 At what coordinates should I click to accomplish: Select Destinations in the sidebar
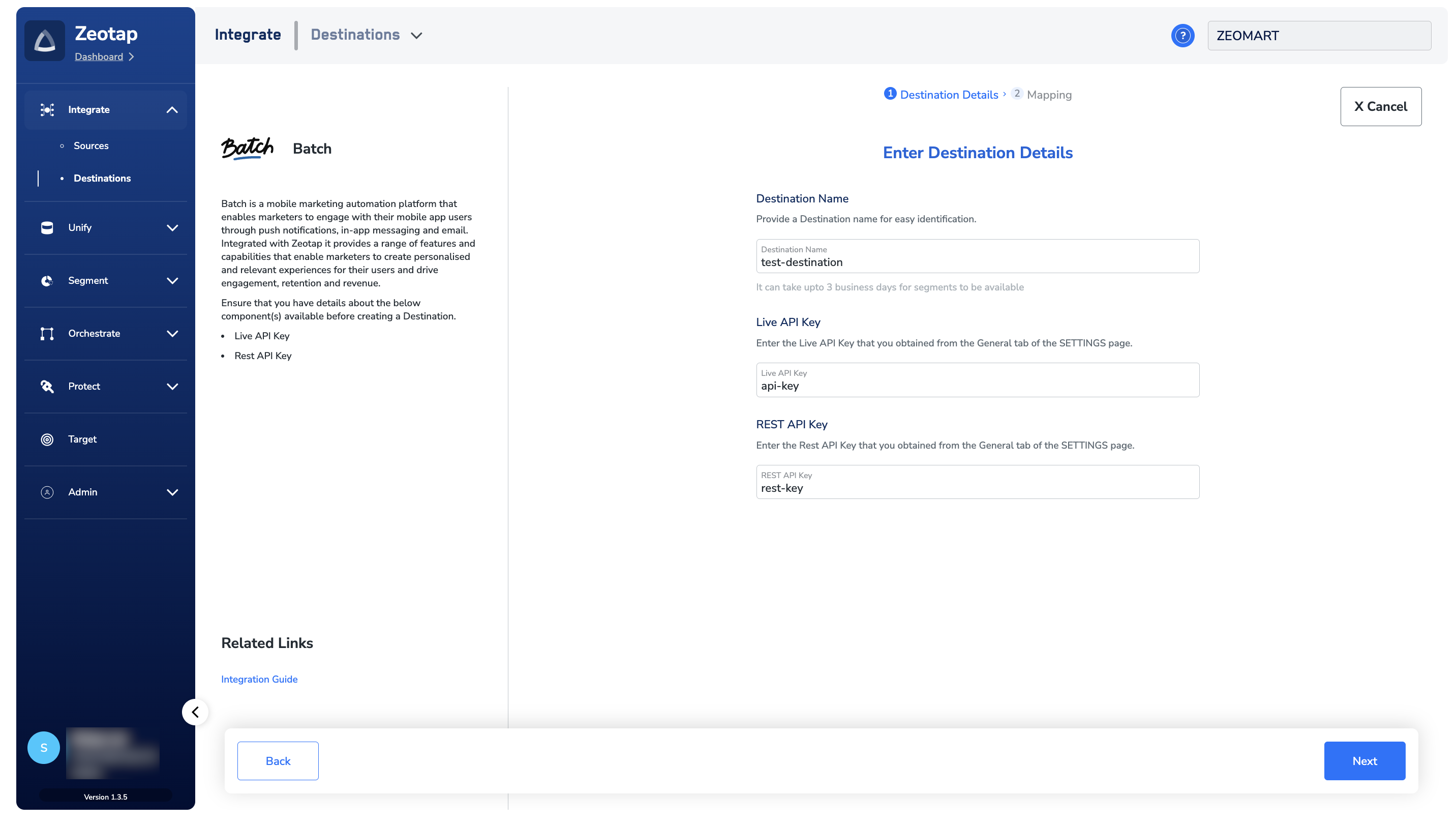point(102,178)
